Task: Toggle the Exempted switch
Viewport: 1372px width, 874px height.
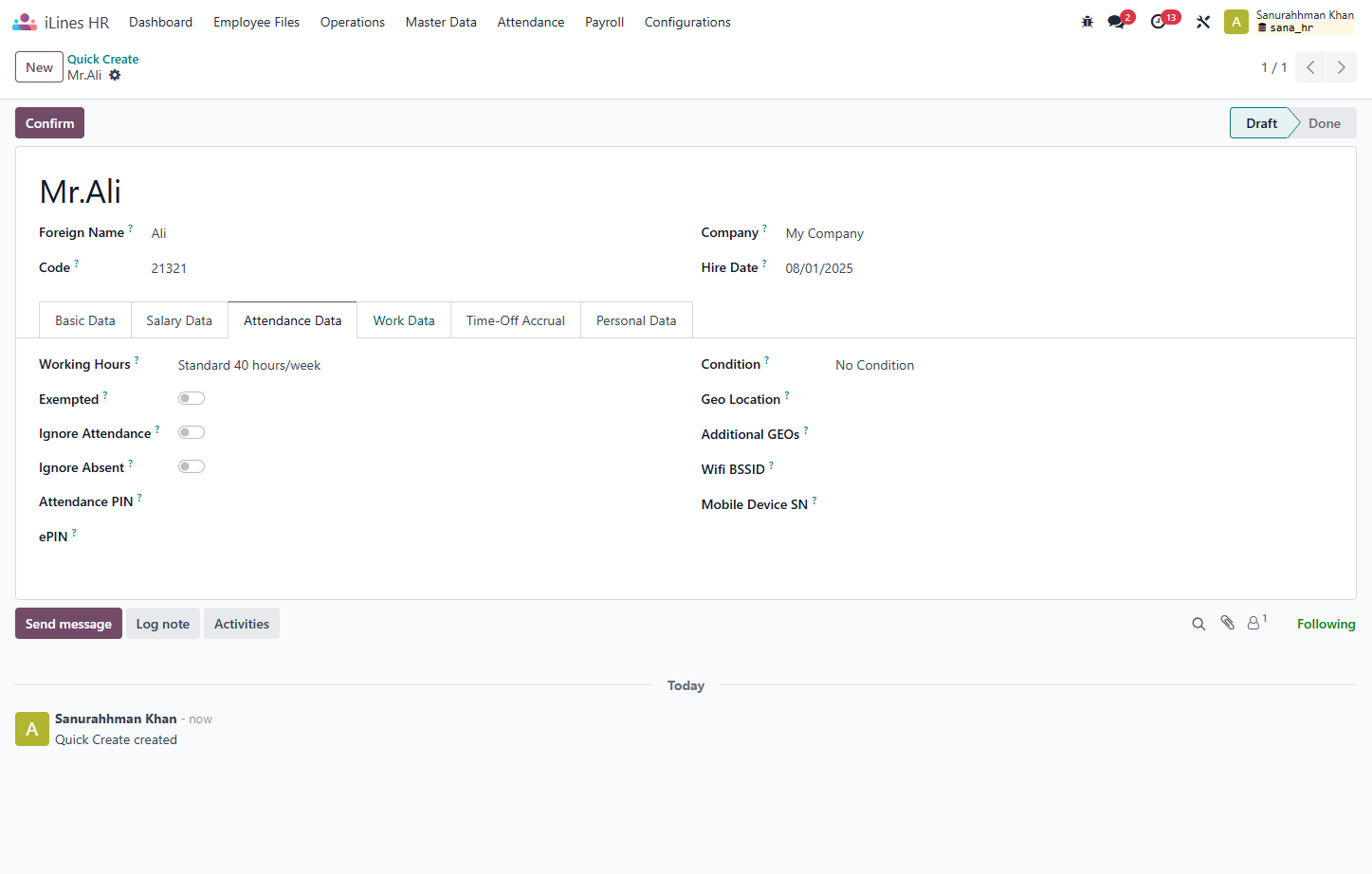Action: [192, 398]
